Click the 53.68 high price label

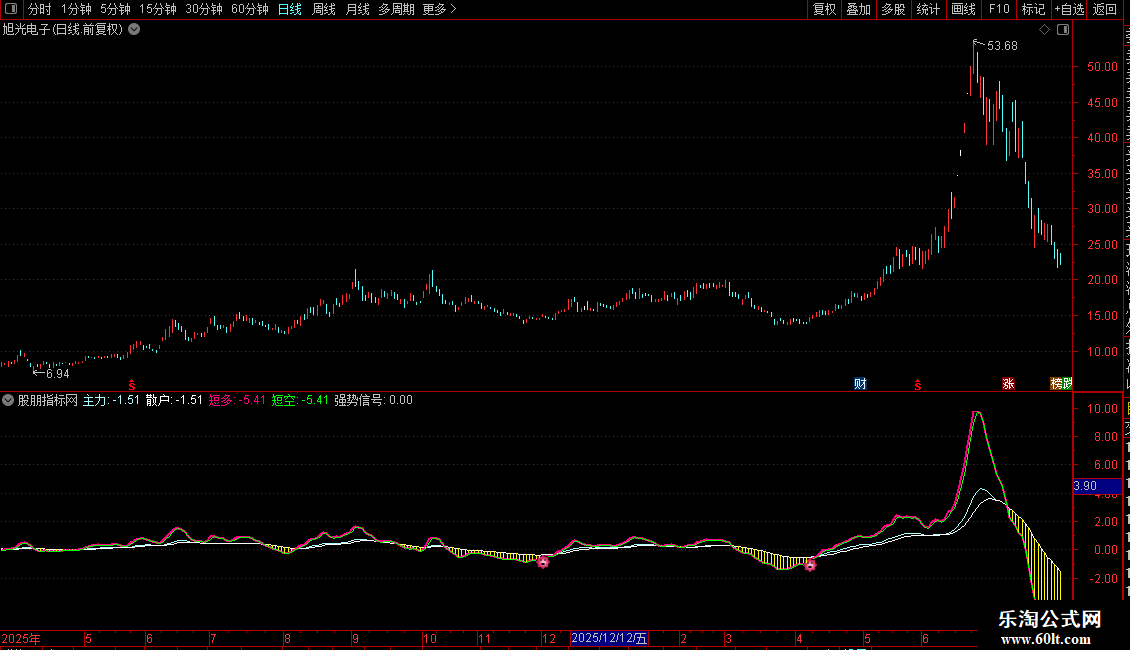[1002, 46]
